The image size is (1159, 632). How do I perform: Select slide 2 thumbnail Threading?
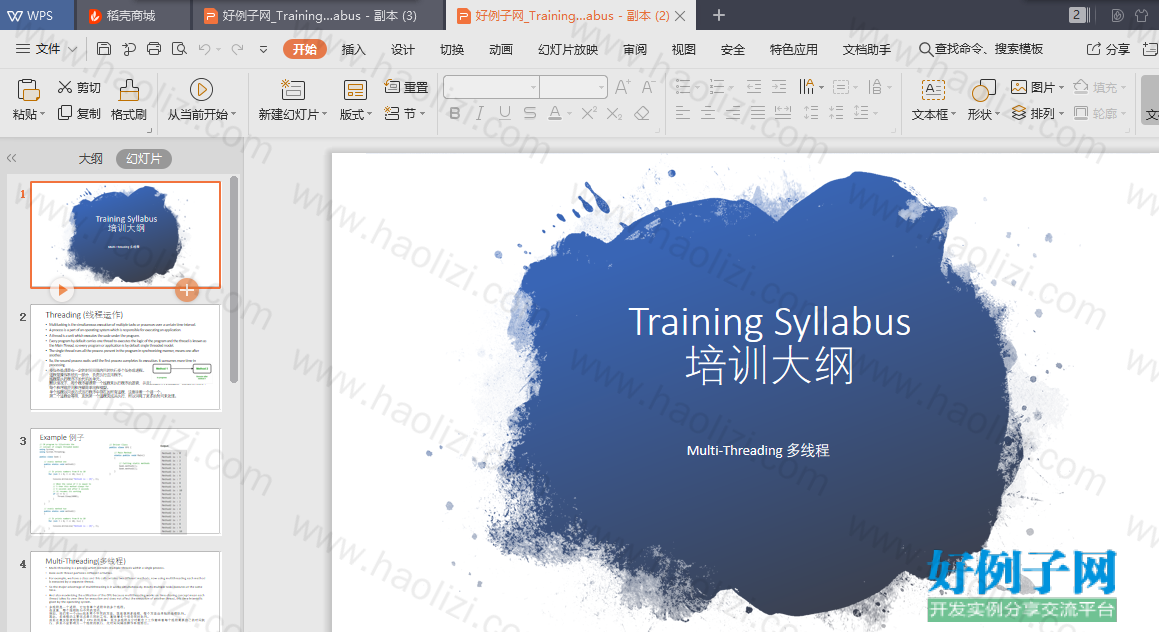(x=125, y=357)
